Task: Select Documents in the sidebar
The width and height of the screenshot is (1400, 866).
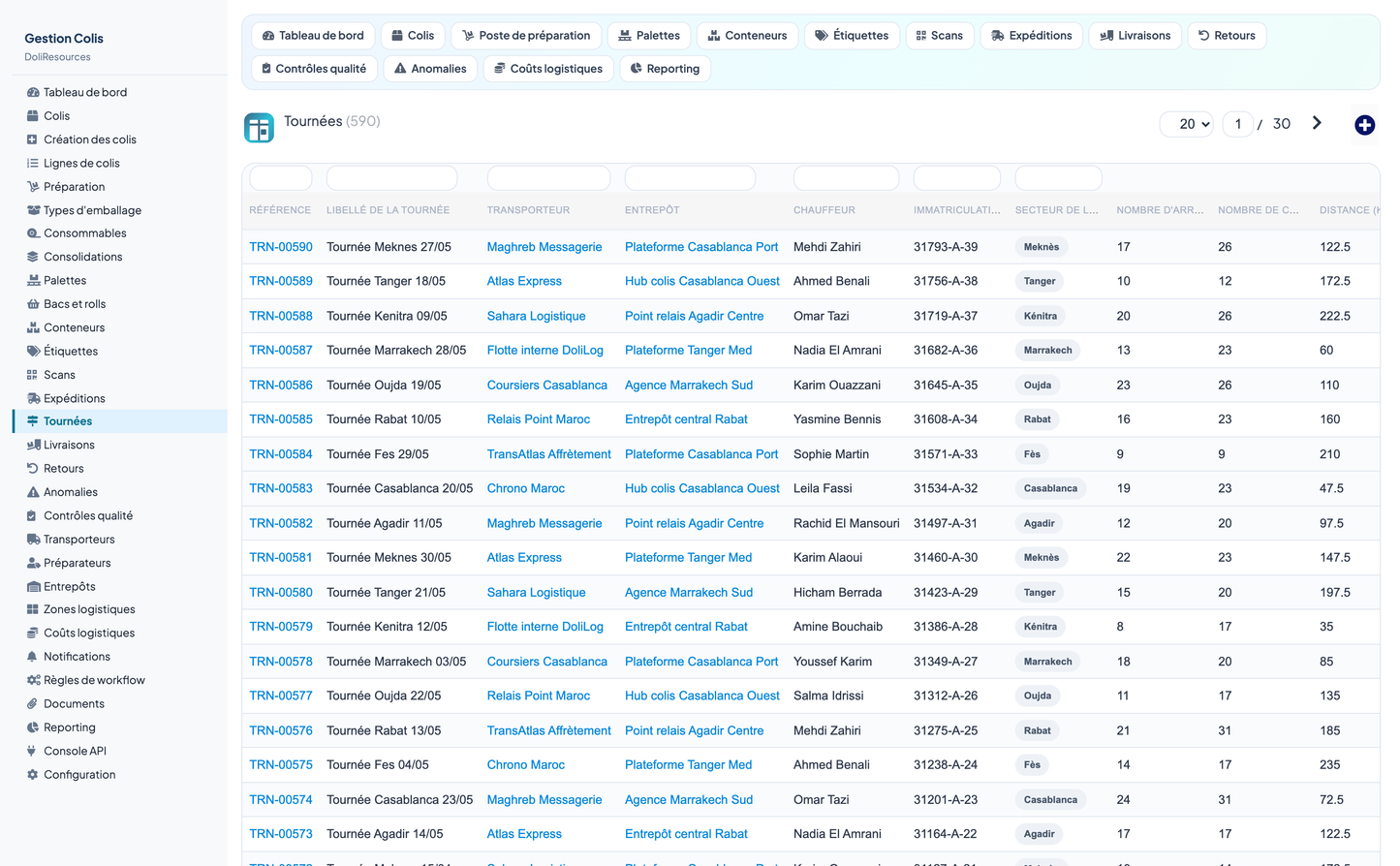Action: click(74, 704)
